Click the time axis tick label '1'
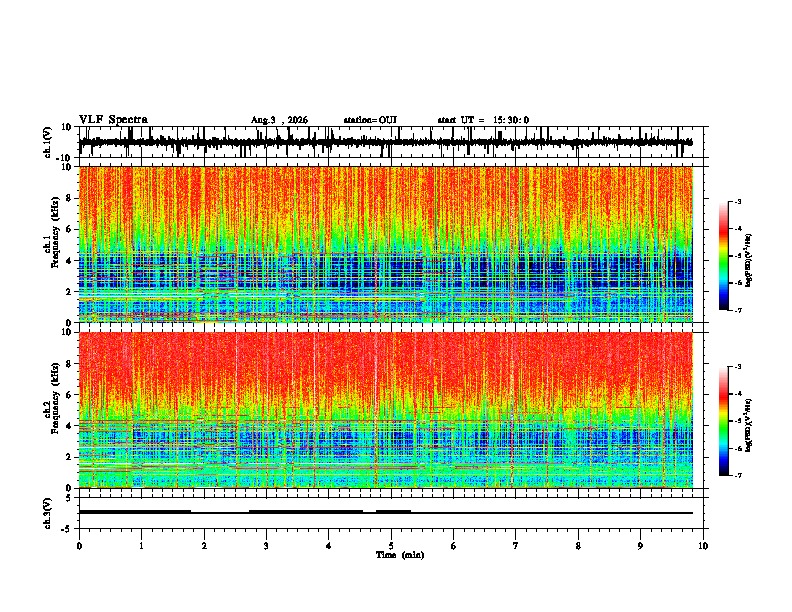 (x=141, y=546)
